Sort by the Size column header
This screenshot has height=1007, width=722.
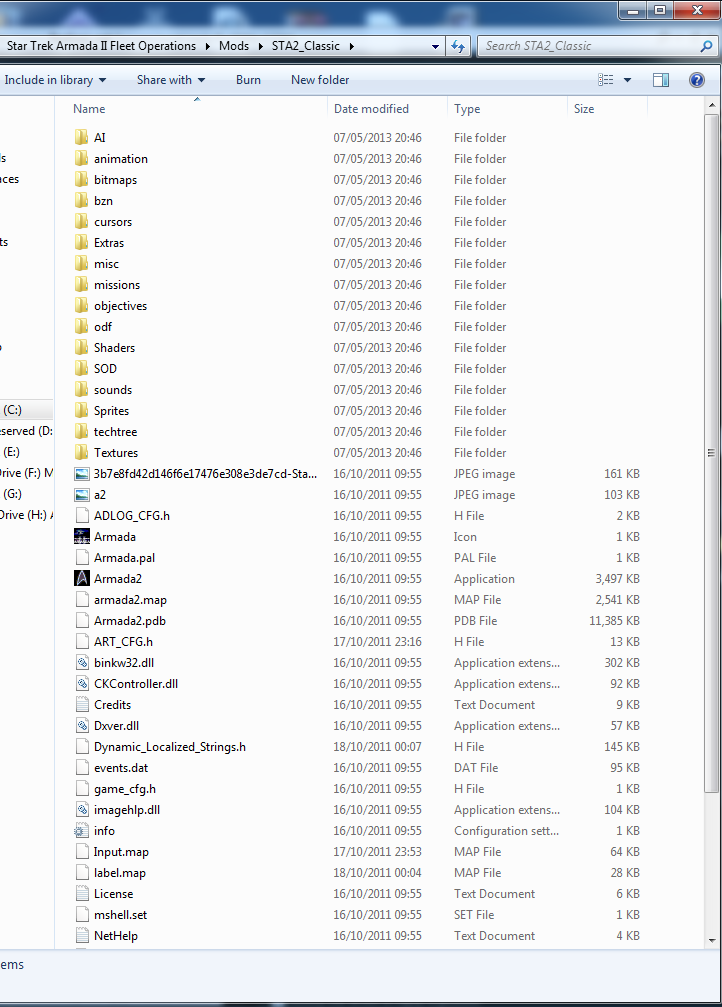tap(584, 109)
